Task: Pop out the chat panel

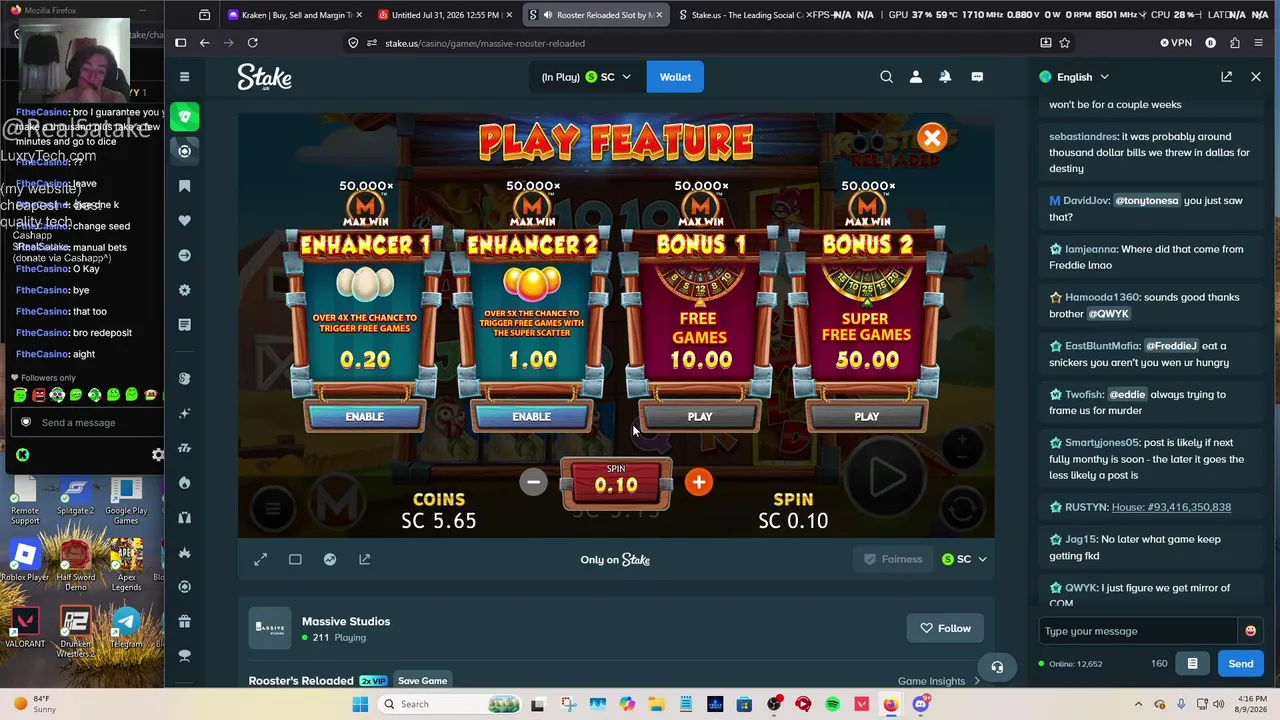Action: click(1226, 77)
